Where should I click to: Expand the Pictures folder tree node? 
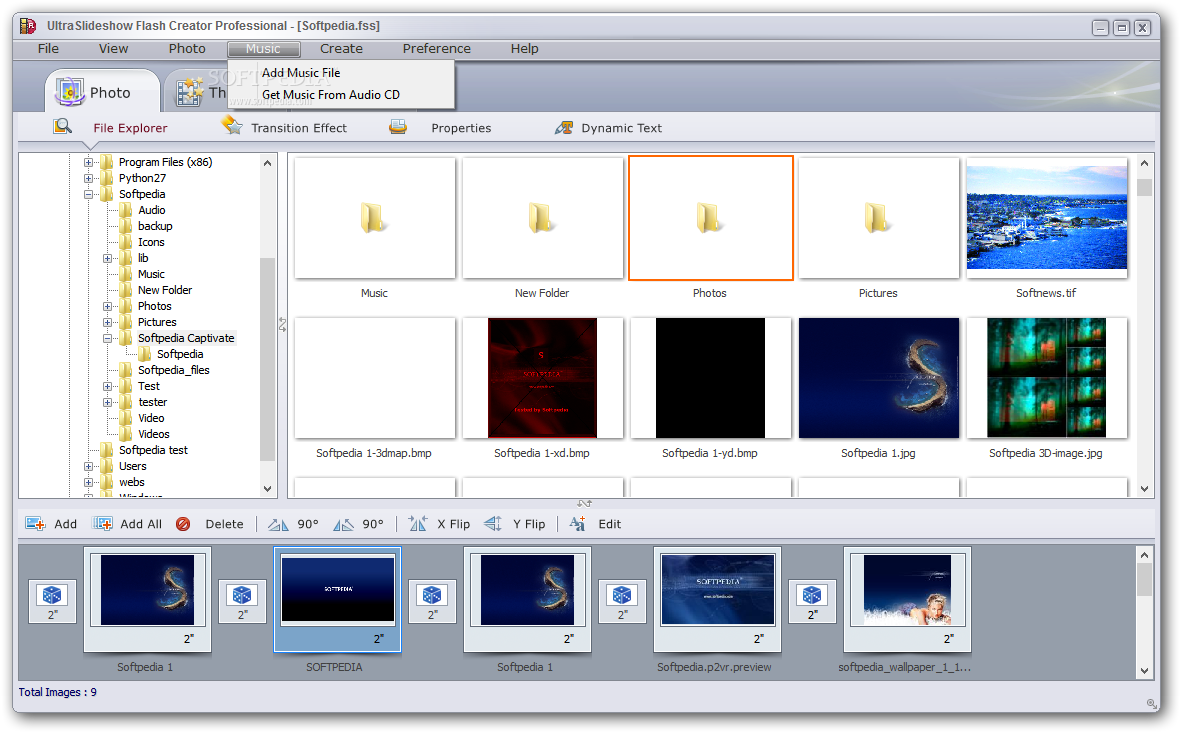tap(108, 322)
